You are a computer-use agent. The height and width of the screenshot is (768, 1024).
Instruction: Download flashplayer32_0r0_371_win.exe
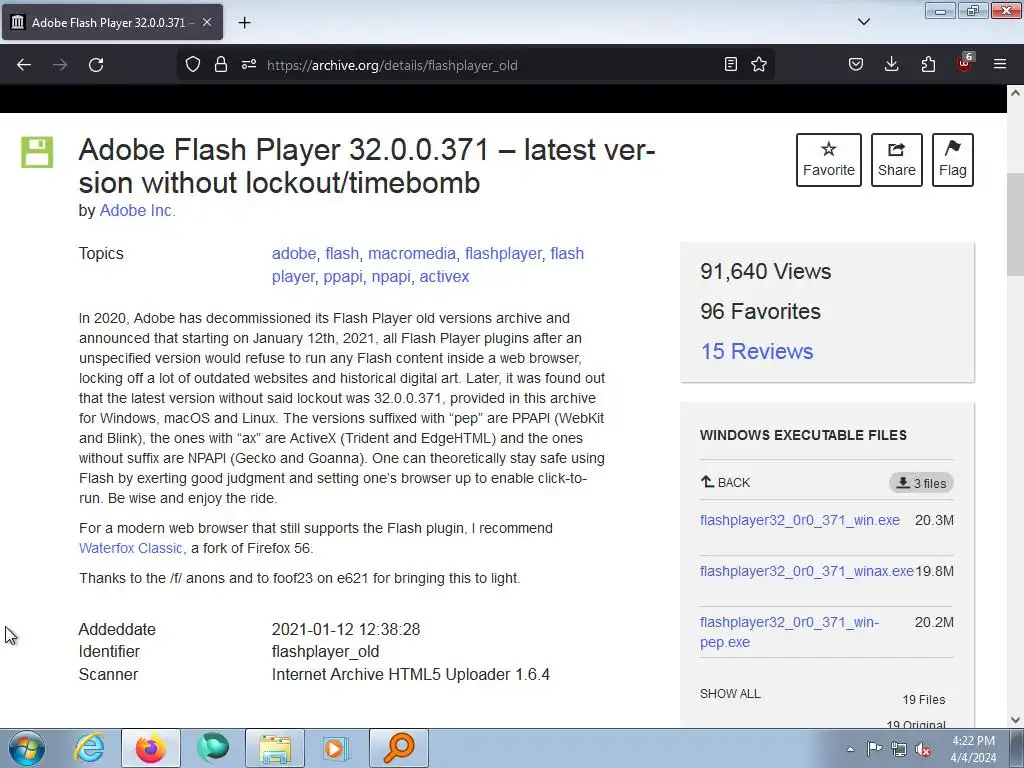799,520
